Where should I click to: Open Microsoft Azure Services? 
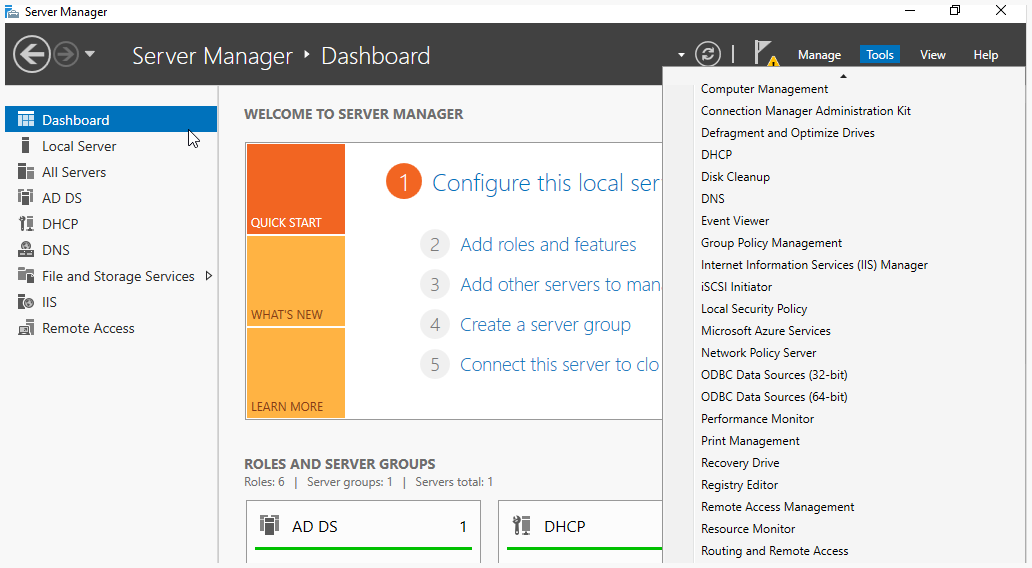point(765,330)
